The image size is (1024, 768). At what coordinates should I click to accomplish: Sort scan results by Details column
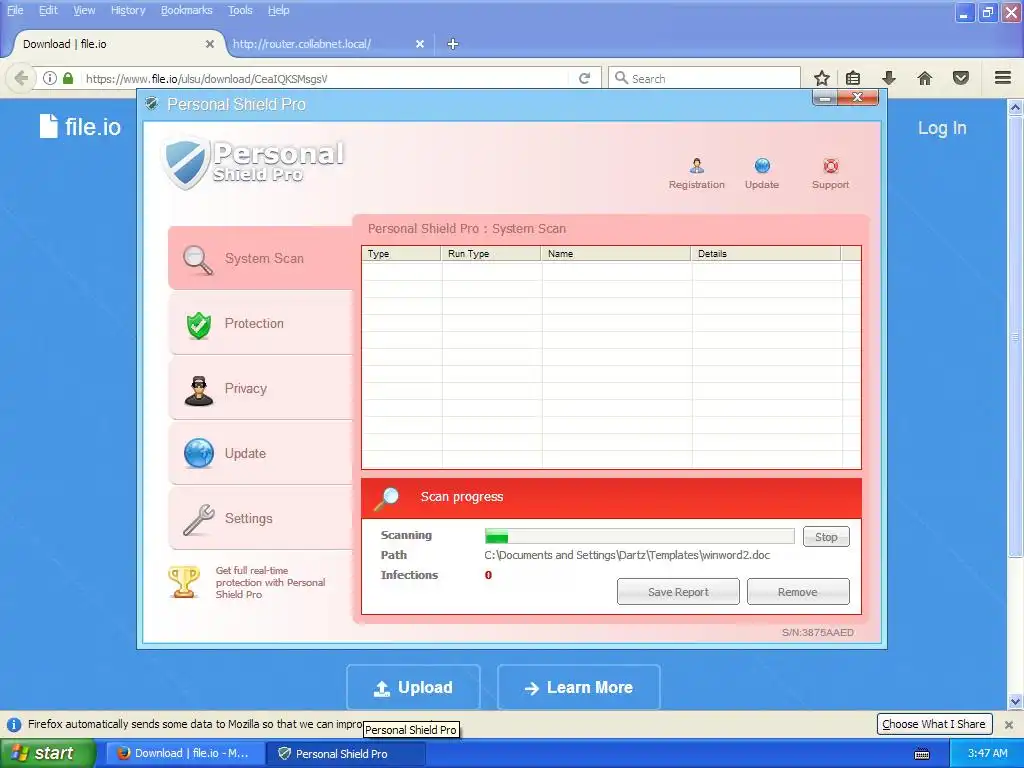(x=765, y=253)
